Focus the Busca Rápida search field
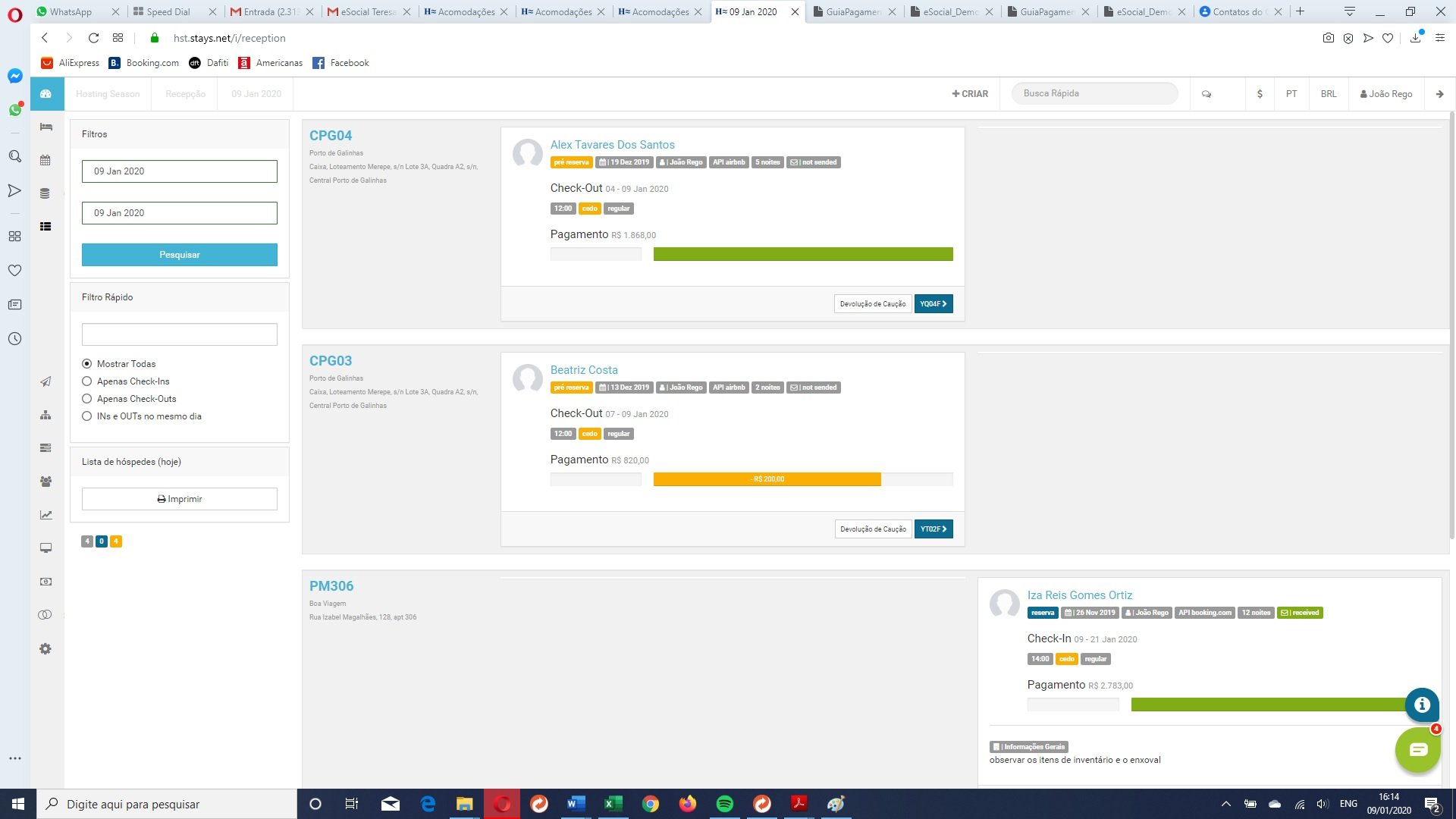1456x819 pixels. coord(1094,93)
